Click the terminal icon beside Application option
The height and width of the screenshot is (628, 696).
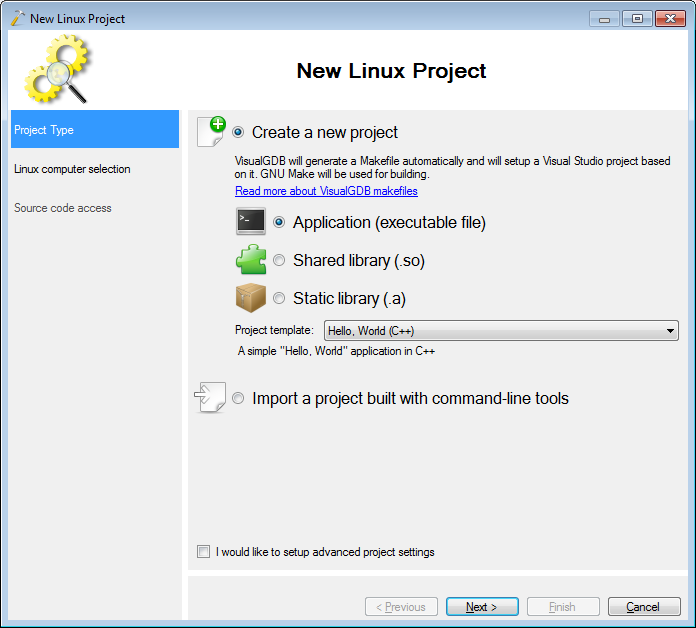(x=251, y=221)
